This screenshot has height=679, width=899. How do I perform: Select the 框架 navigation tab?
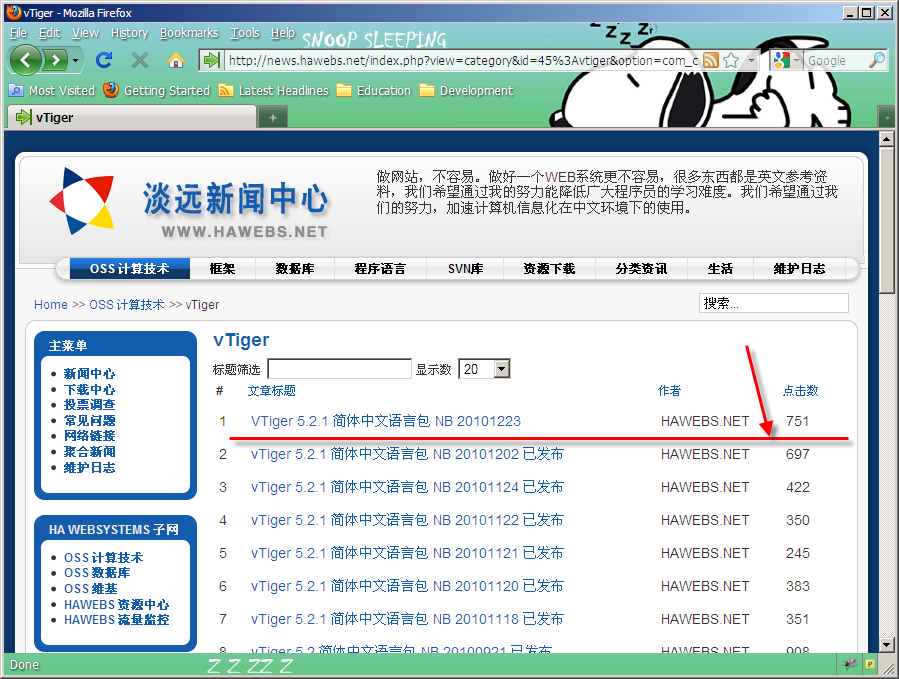tap(222, 268)
